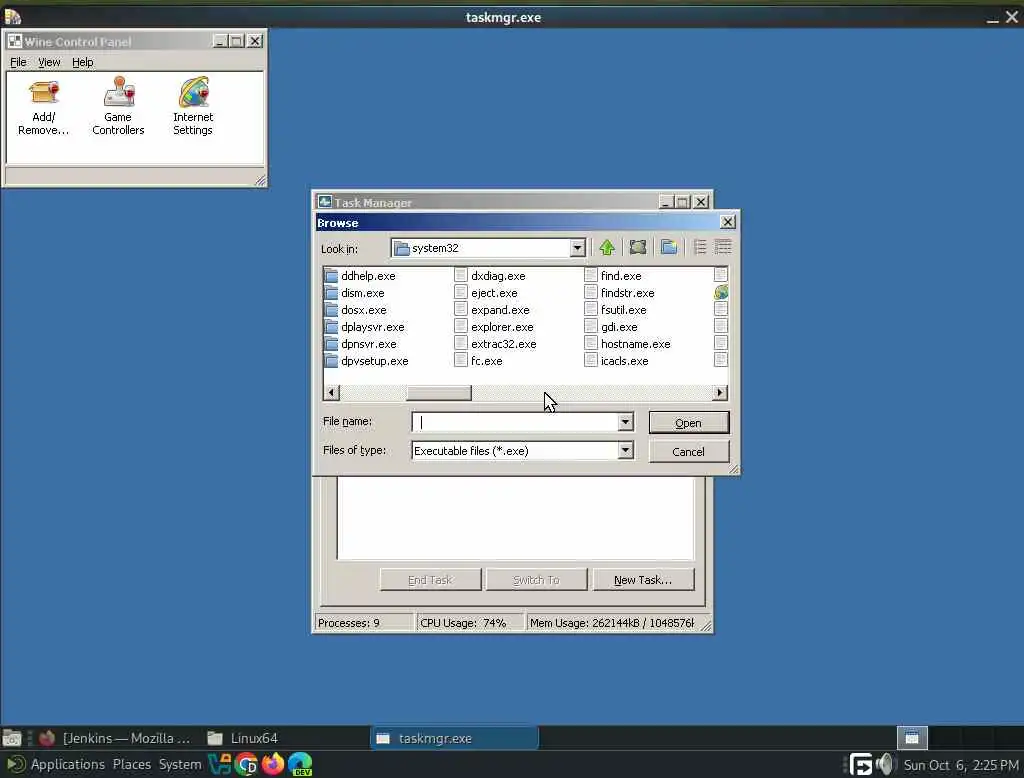Open Game Controllers applet
The width and height of the screenshot is (1024, 778).
click(118, 108)
